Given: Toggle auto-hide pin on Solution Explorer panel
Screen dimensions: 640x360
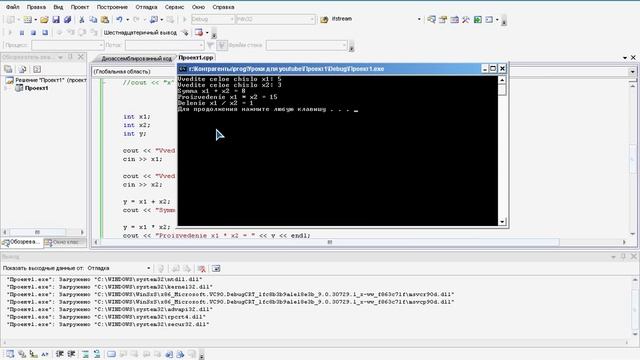Looking at the screenshot, I should (x=70, y=57).
